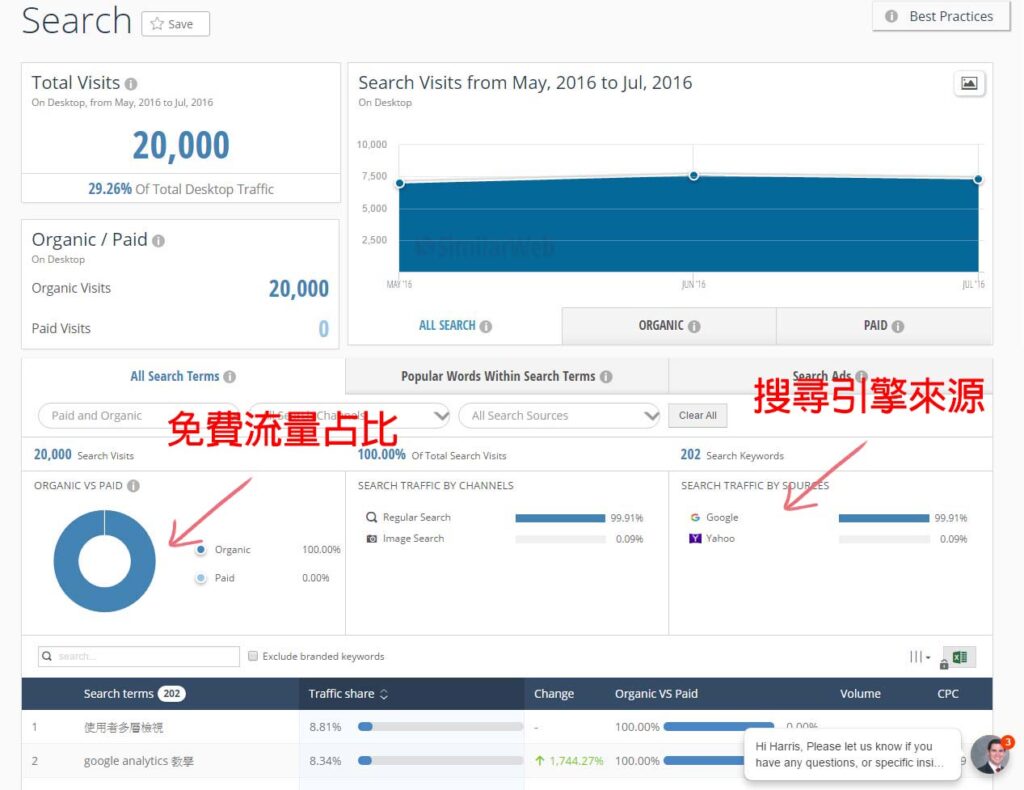Viewport: 1024px width, 790px height.
Task: Click the Popular Words info icon
Action: tap(606, 377)
